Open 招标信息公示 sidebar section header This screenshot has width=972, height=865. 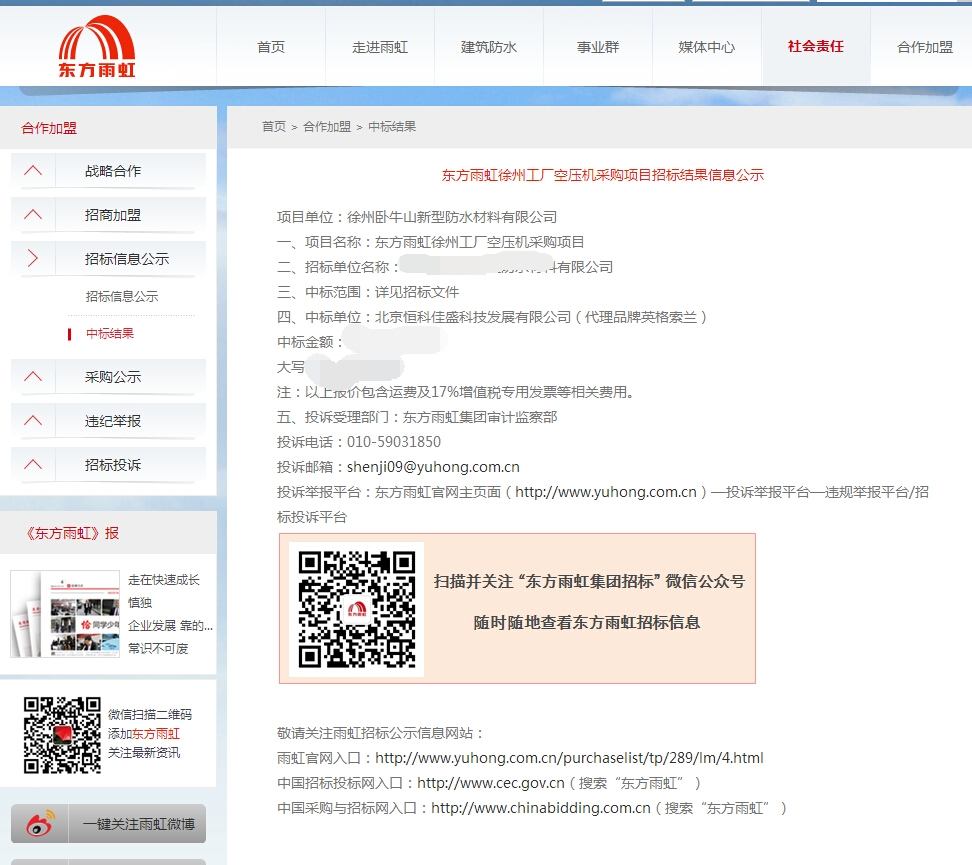pos(127,259)
